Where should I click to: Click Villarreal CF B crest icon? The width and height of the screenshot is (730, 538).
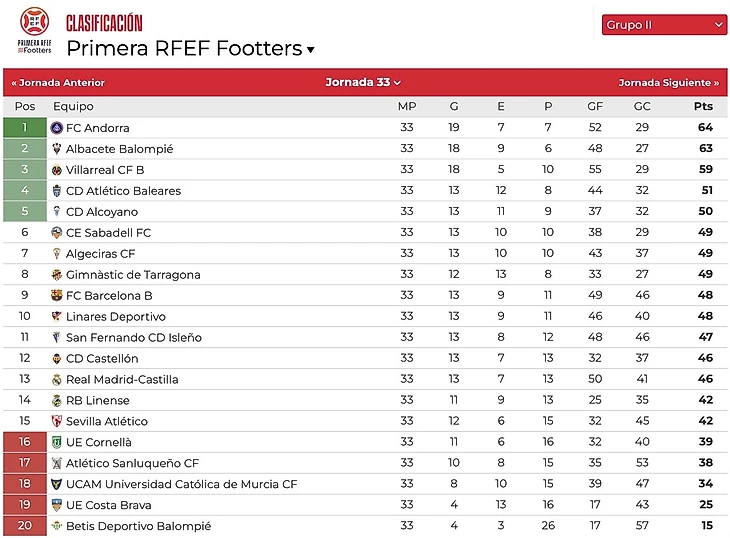click(x=56, y=170)
